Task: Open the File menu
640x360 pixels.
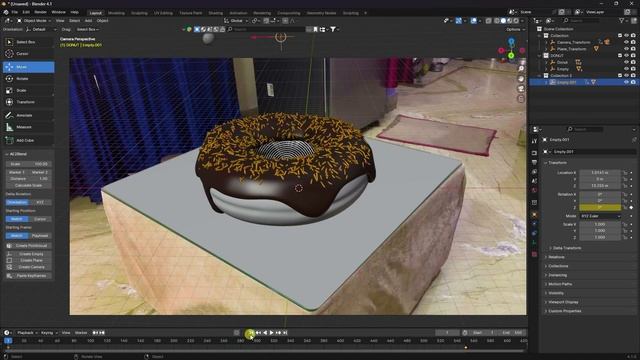Action: tap(14, 12)
